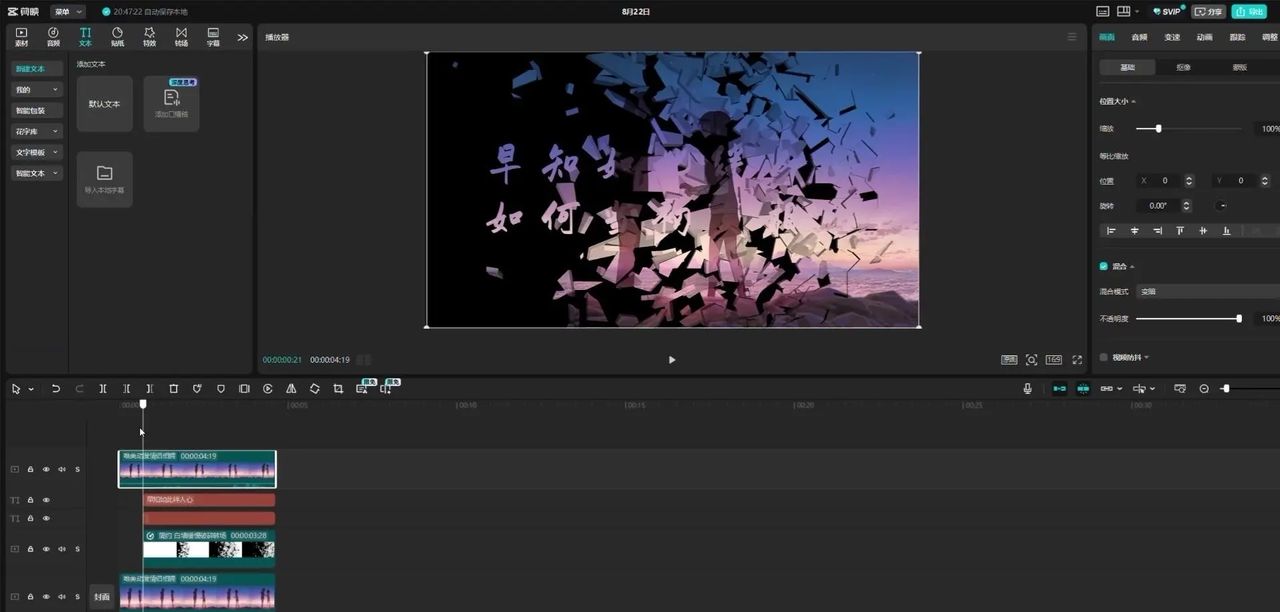Switch to the 动画 (Animation) tab
The width and height of the screenshot is (1280, 612).
tap(1204, 37)
